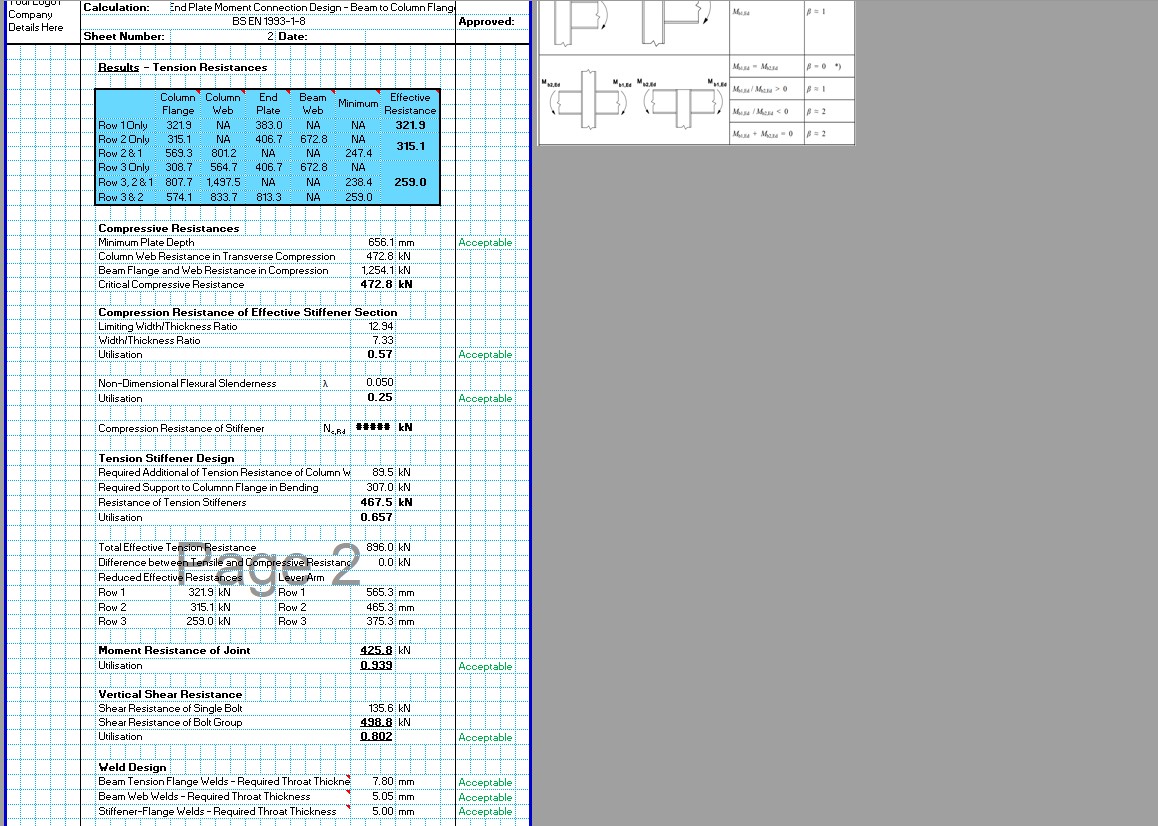Image resolution: width=1158 pixels, height=826 pixels.
Task: Select the 'Row 3 & 2' row label
Action: 120,197
